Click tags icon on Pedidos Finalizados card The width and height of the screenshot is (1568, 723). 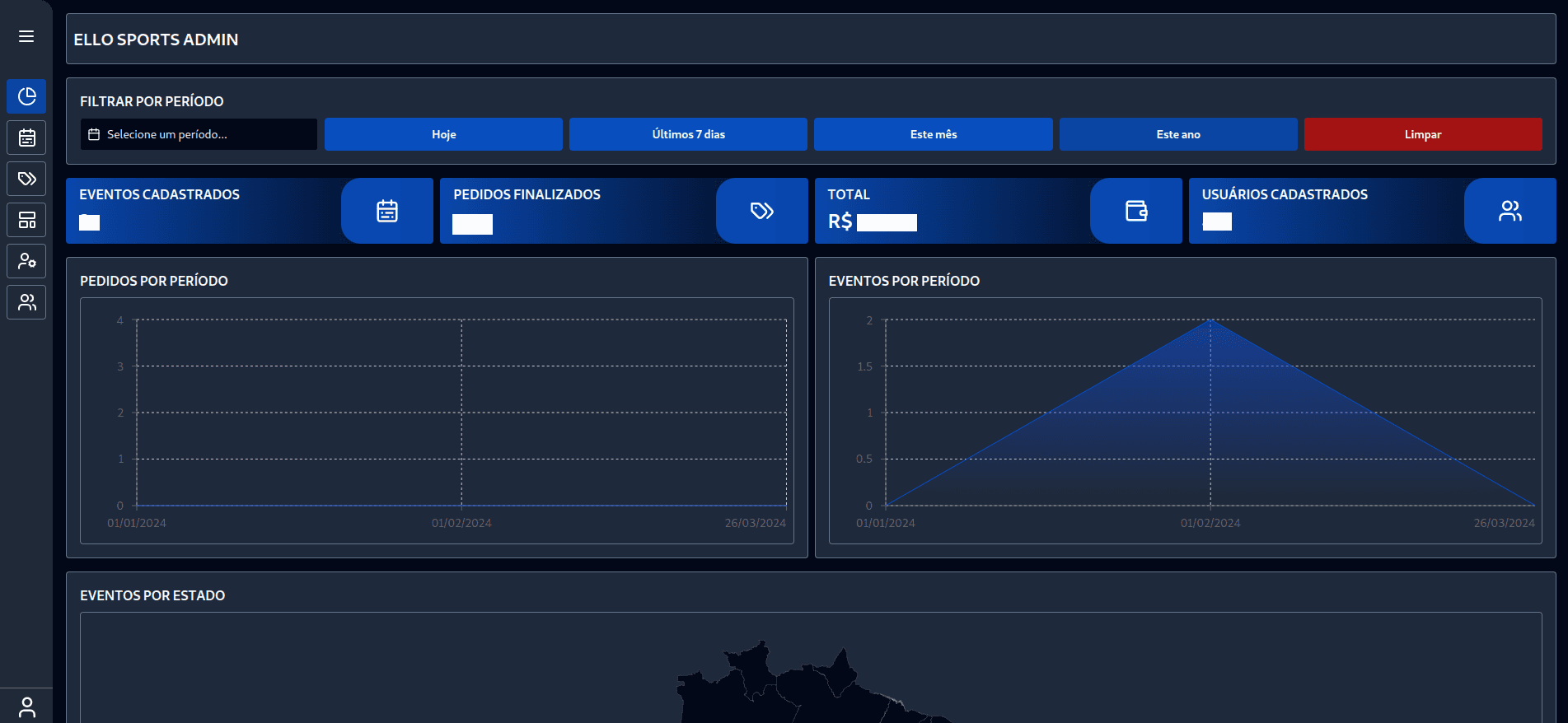click(x=762, y=211)
